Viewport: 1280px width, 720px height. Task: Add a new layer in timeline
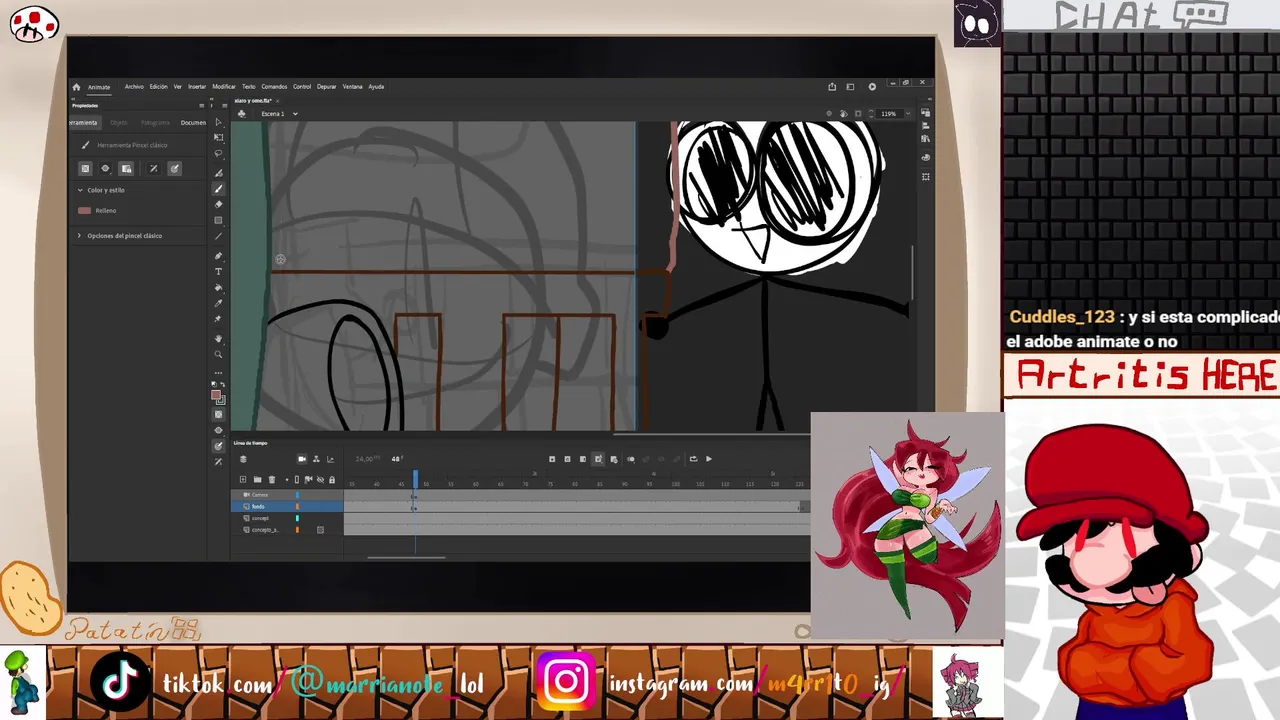(x=243, y=480)
